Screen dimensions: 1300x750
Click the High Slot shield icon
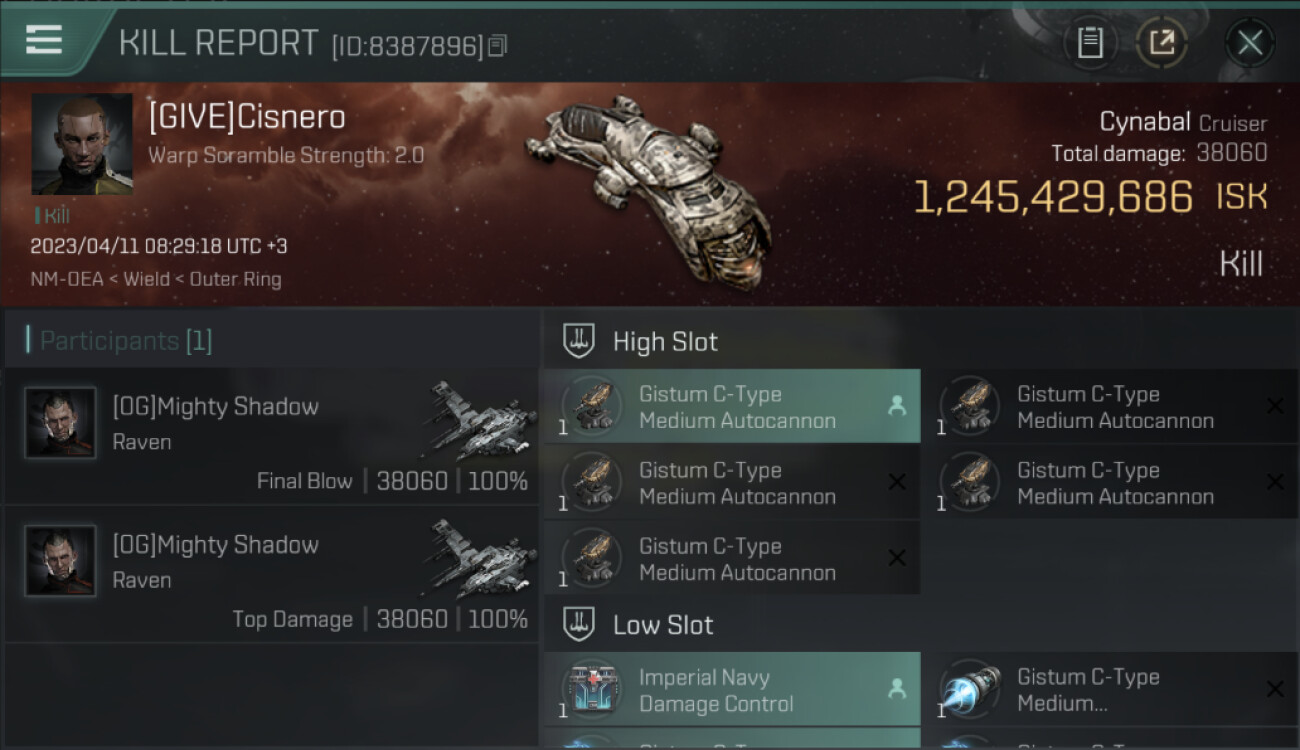click(x=580, y=341)
